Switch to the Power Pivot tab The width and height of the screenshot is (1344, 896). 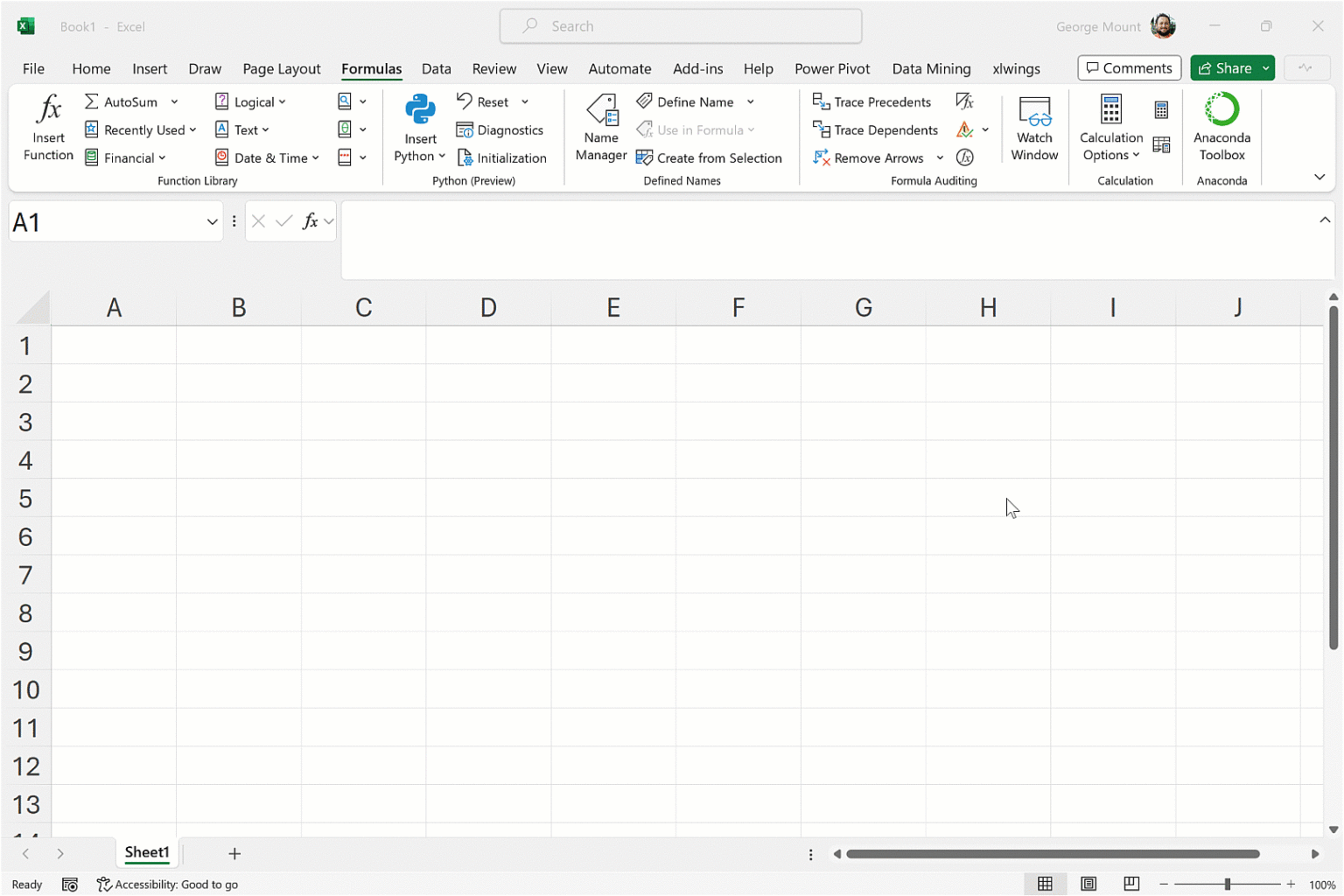pyautogui.click(x=831, y=69)
